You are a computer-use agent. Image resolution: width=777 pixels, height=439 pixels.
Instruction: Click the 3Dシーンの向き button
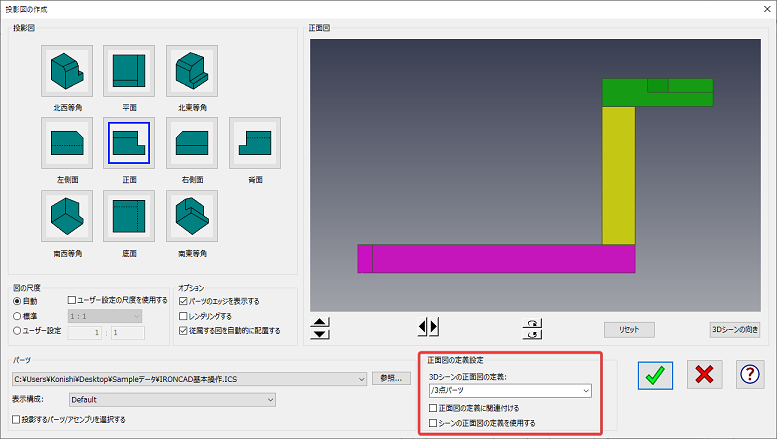coord(735,329)
